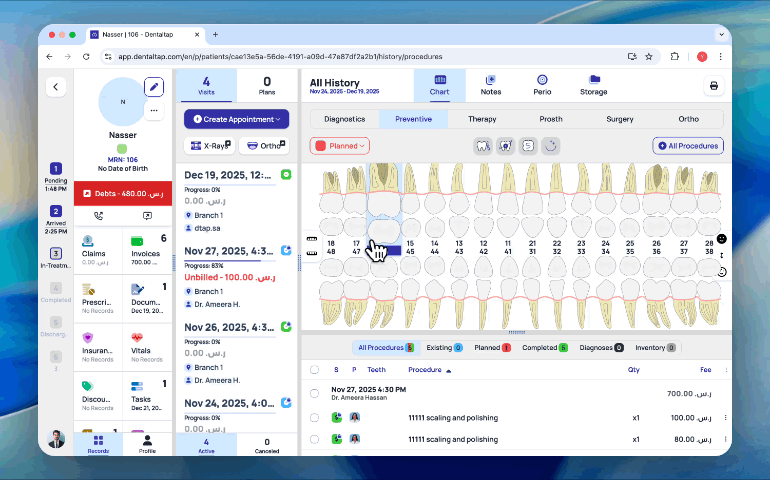Open the Vitals heart icon tile
770x480 pixels.
[x=137, y=338]
